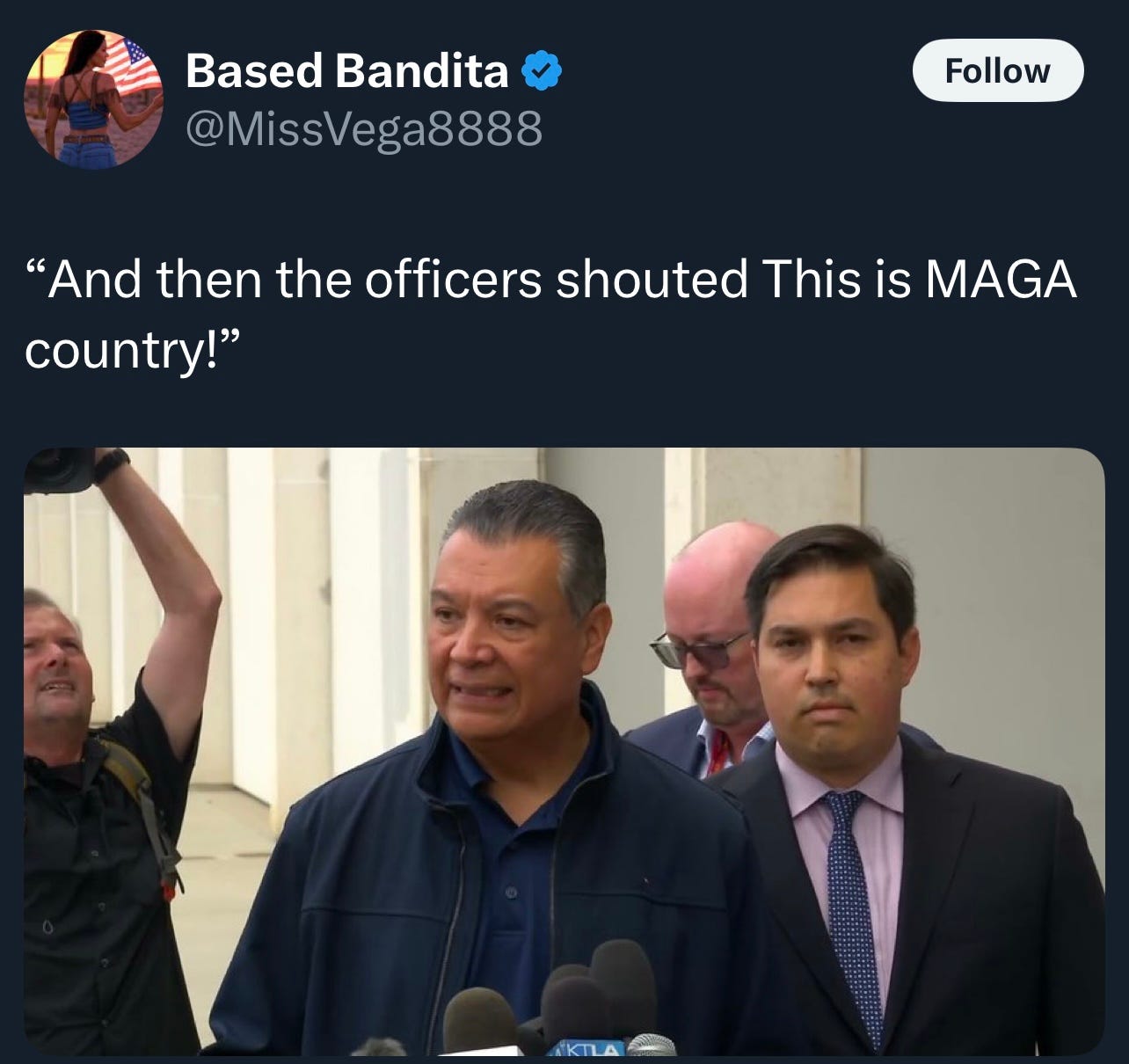Click the KTLA microphone flag logo
The image size is (1129, 1064).
pos(585,1047)
